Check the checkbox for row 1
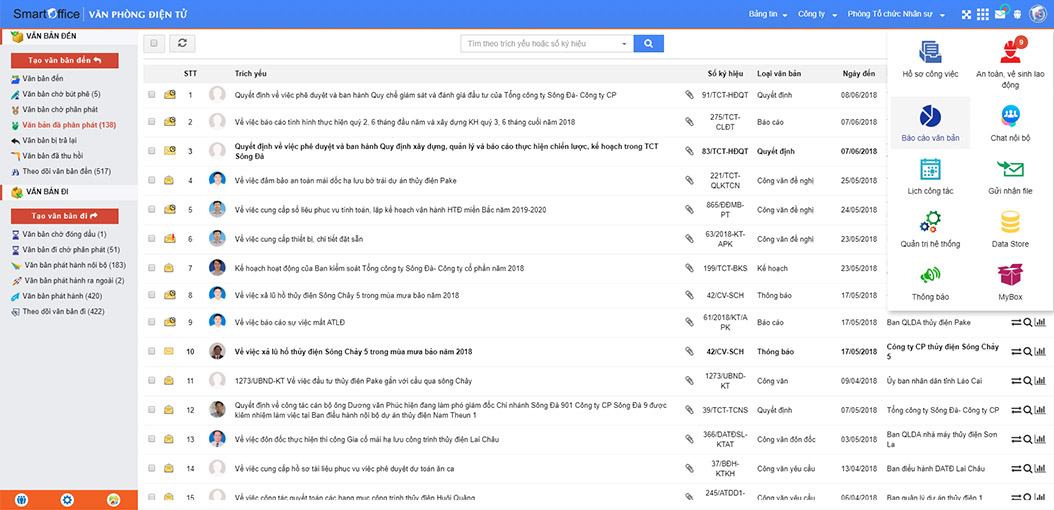This screenshot has width=1054, height=510. [x=151, y=95]
